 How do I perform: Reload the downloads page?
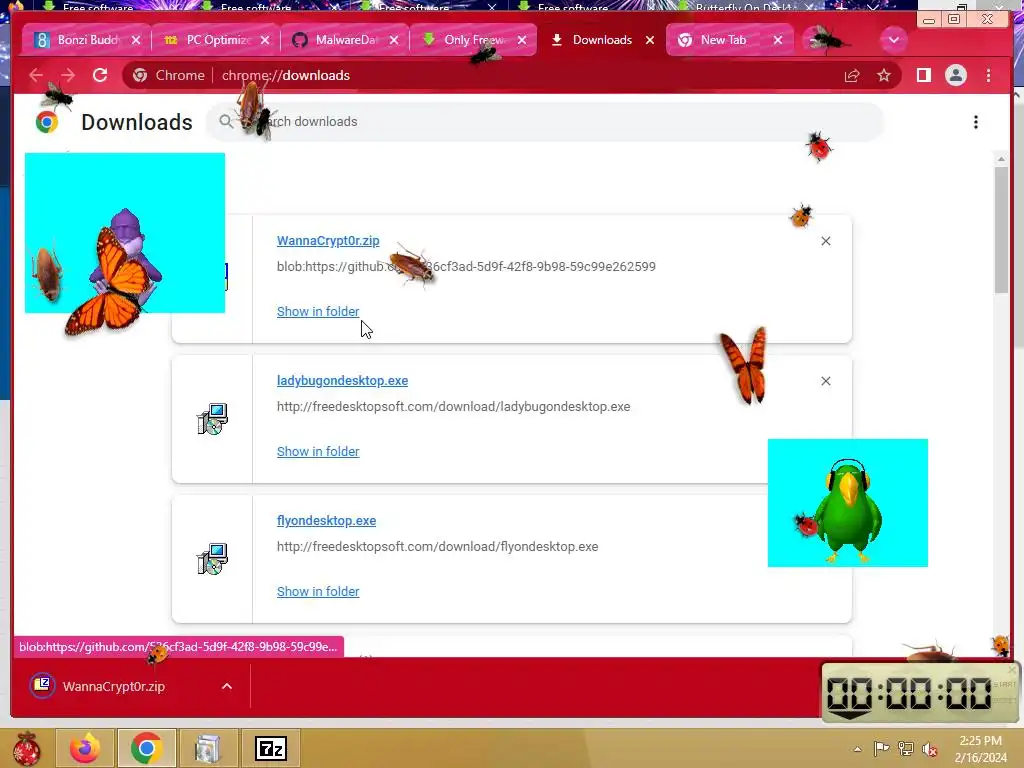(100, 75)
